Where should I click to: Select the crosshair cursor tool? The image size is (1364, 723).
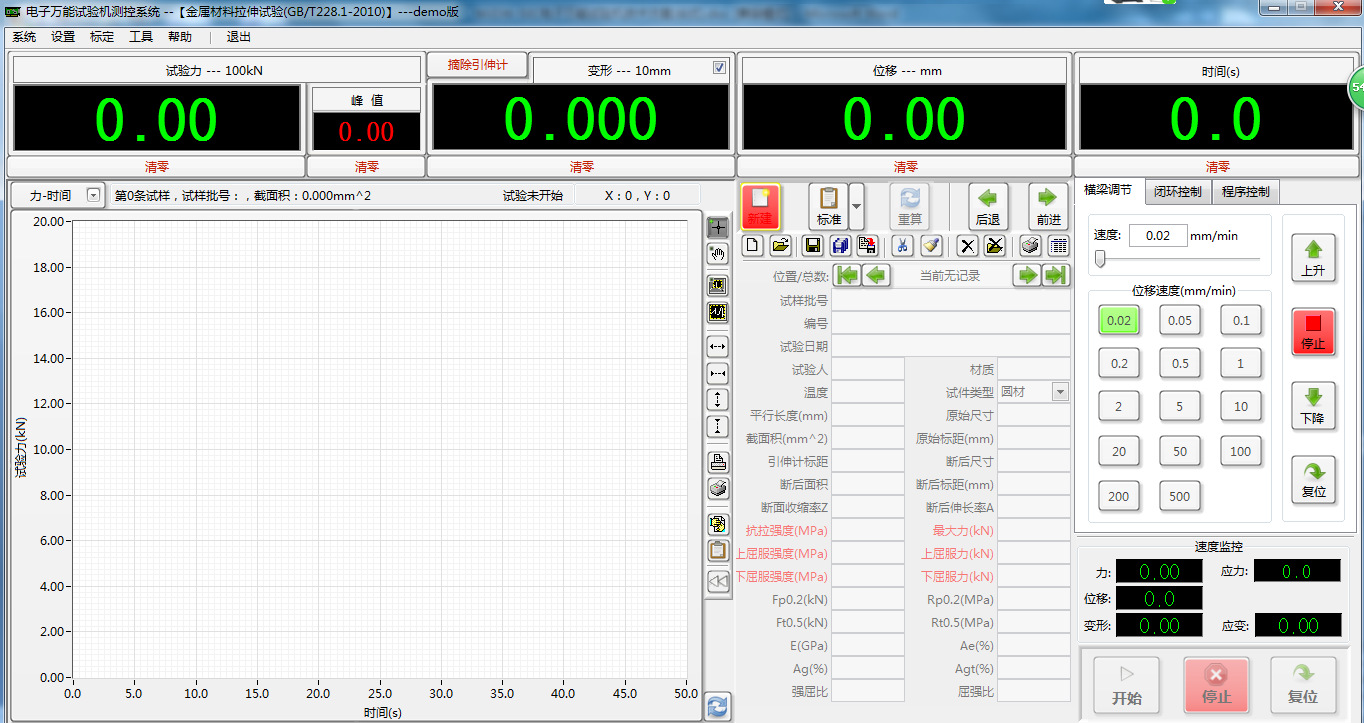[718, 227]
